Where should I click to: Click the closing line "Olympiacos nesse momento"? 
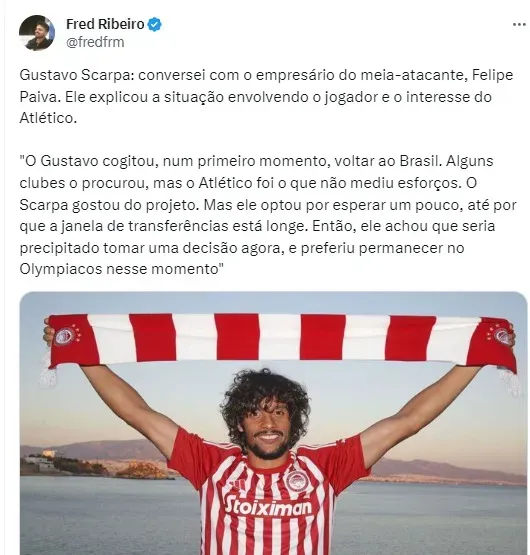121,269
